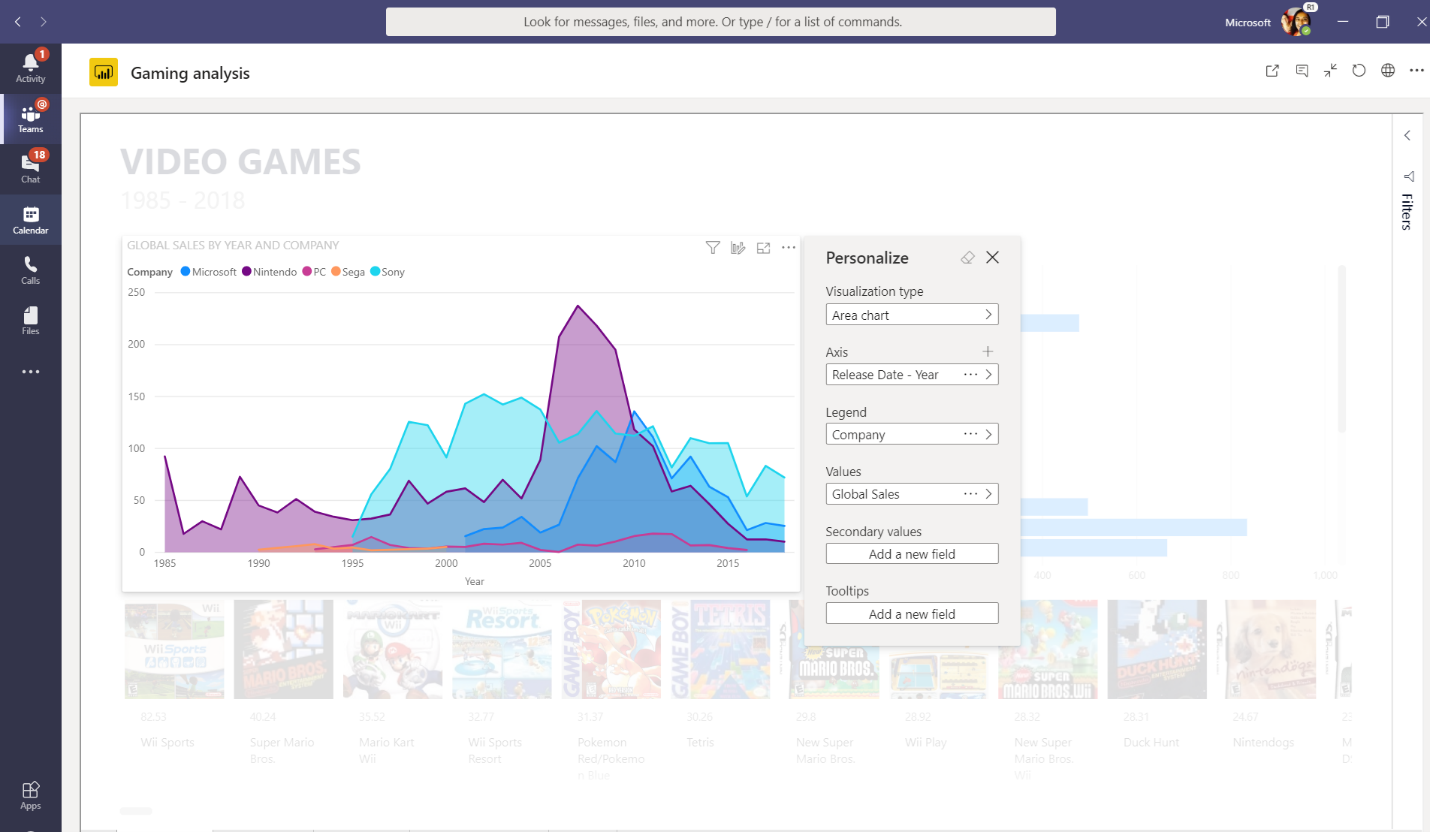
Task: Reload the Gaming analysis tab
Action: point(1359,71)
